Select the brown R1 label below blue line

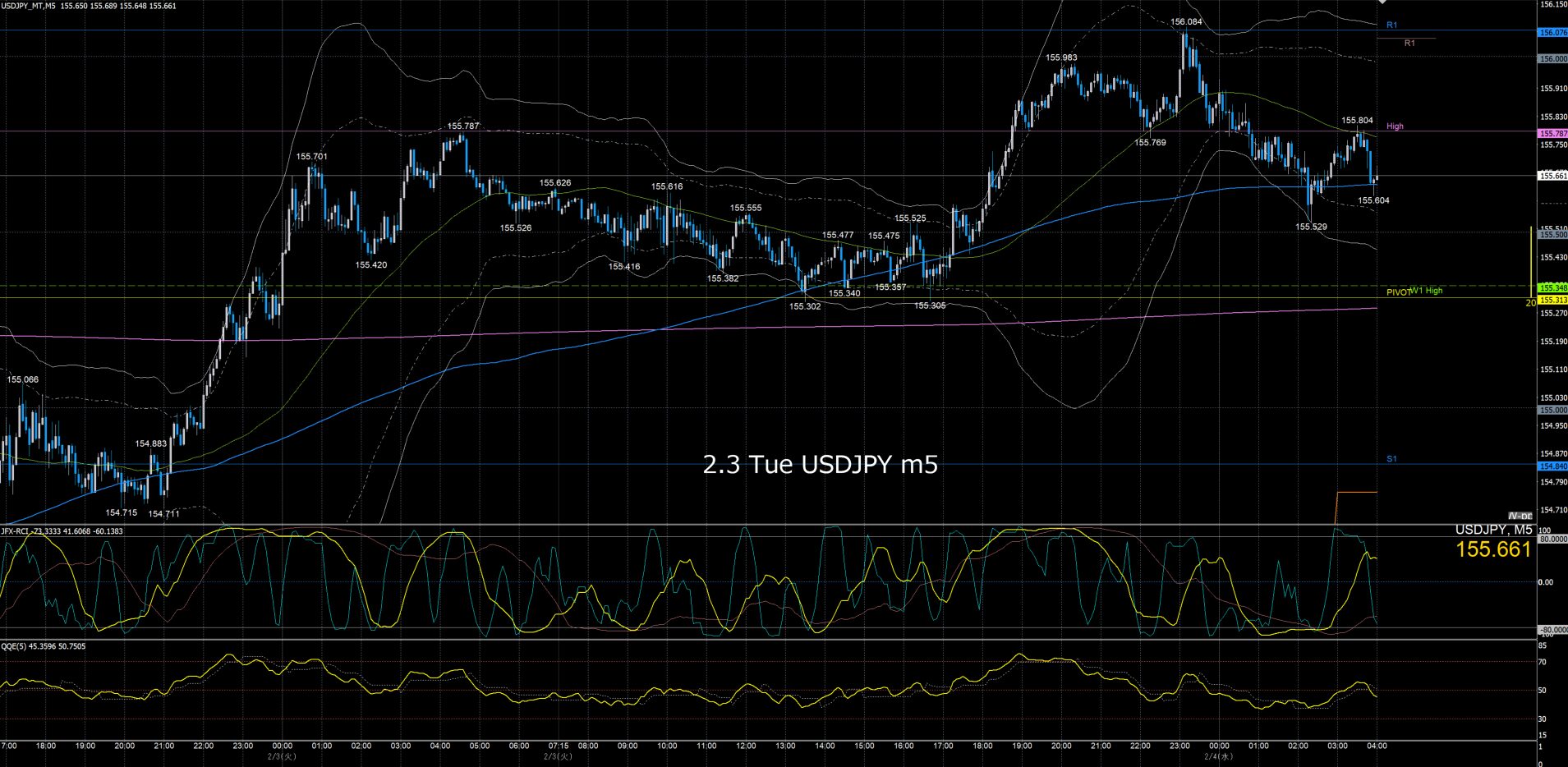click(x=1409, y=43)
